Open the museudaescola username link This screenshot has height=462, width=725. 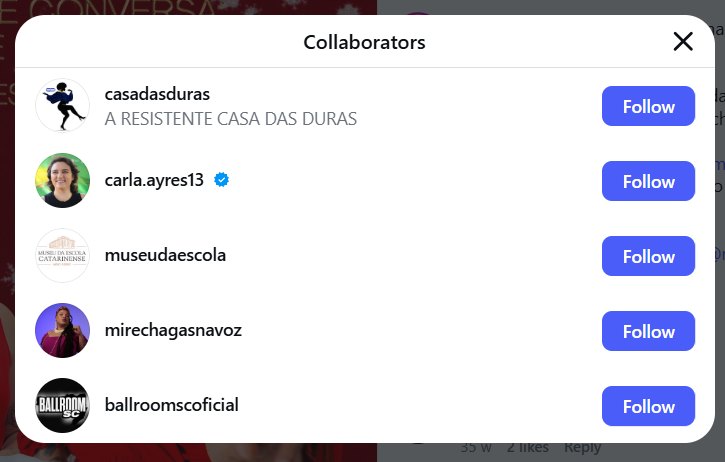(165, 255)
